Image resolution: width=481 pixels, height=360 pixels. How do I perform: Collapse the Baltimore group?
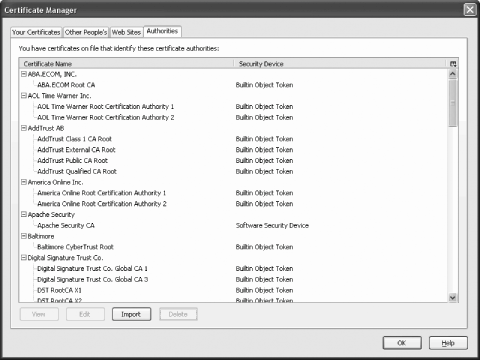click(x=24, y=236)
